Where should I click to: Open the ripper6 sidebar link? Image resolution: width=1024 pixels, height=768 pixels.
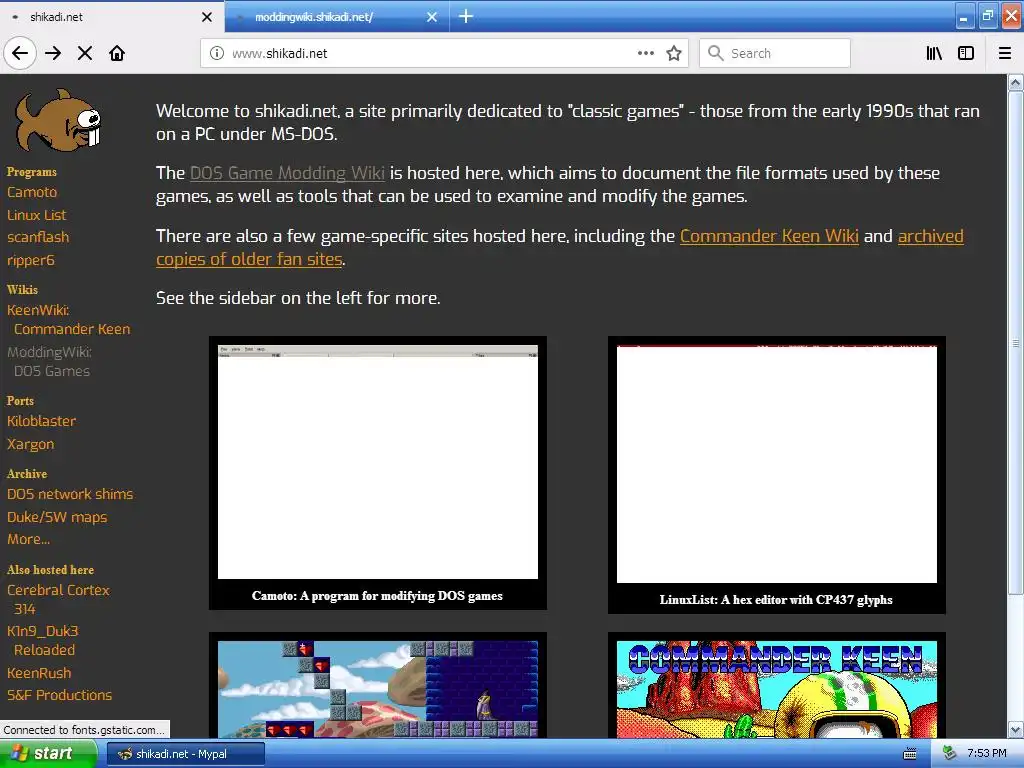31,260
